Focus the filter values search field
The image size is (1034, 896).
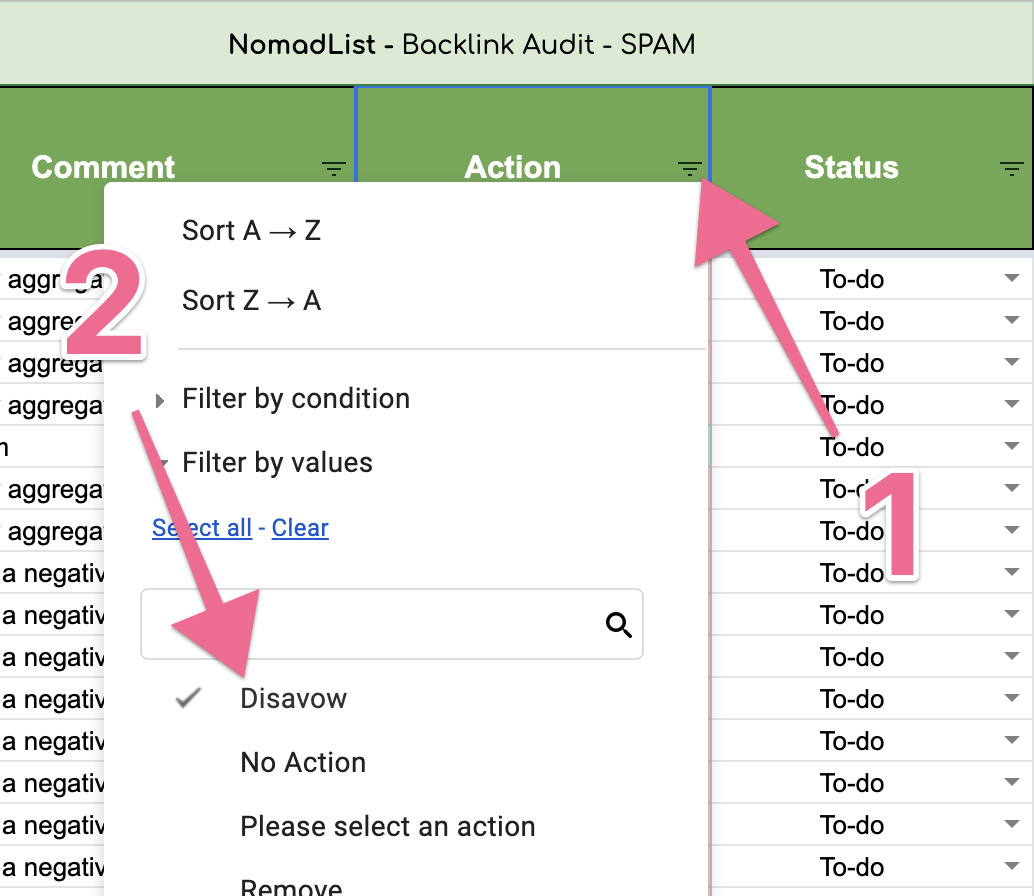370,625
